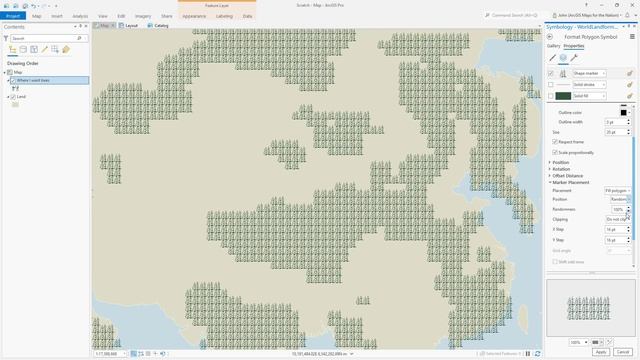Toggle the Solid stroke layer checkbox
This screenshot has width=640, height=360.
tap(551, 84)
